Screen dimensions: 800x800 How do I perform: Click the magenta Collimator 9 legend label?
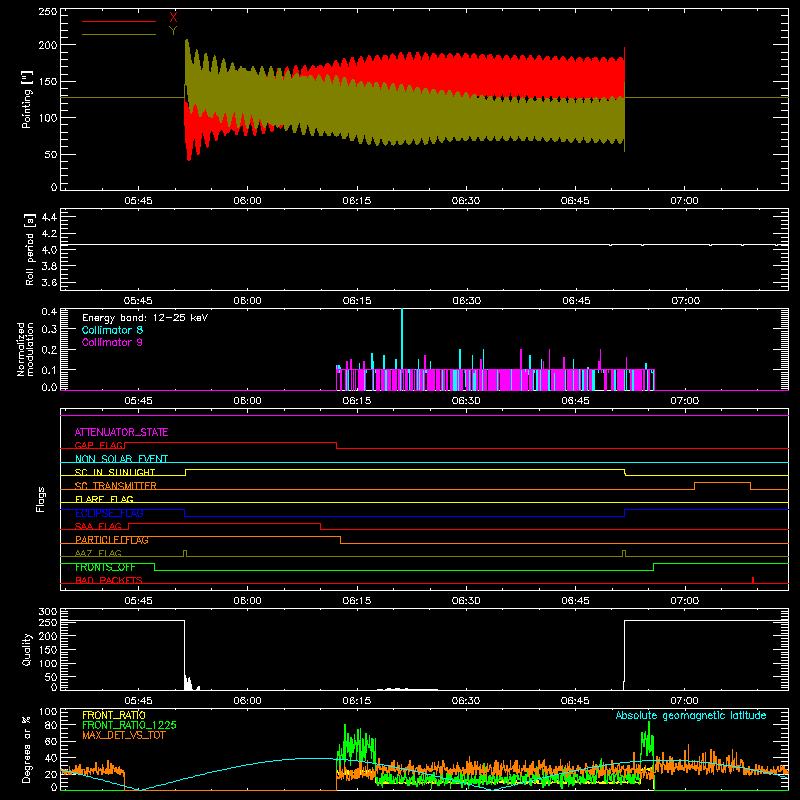click(x=112, y=342)
